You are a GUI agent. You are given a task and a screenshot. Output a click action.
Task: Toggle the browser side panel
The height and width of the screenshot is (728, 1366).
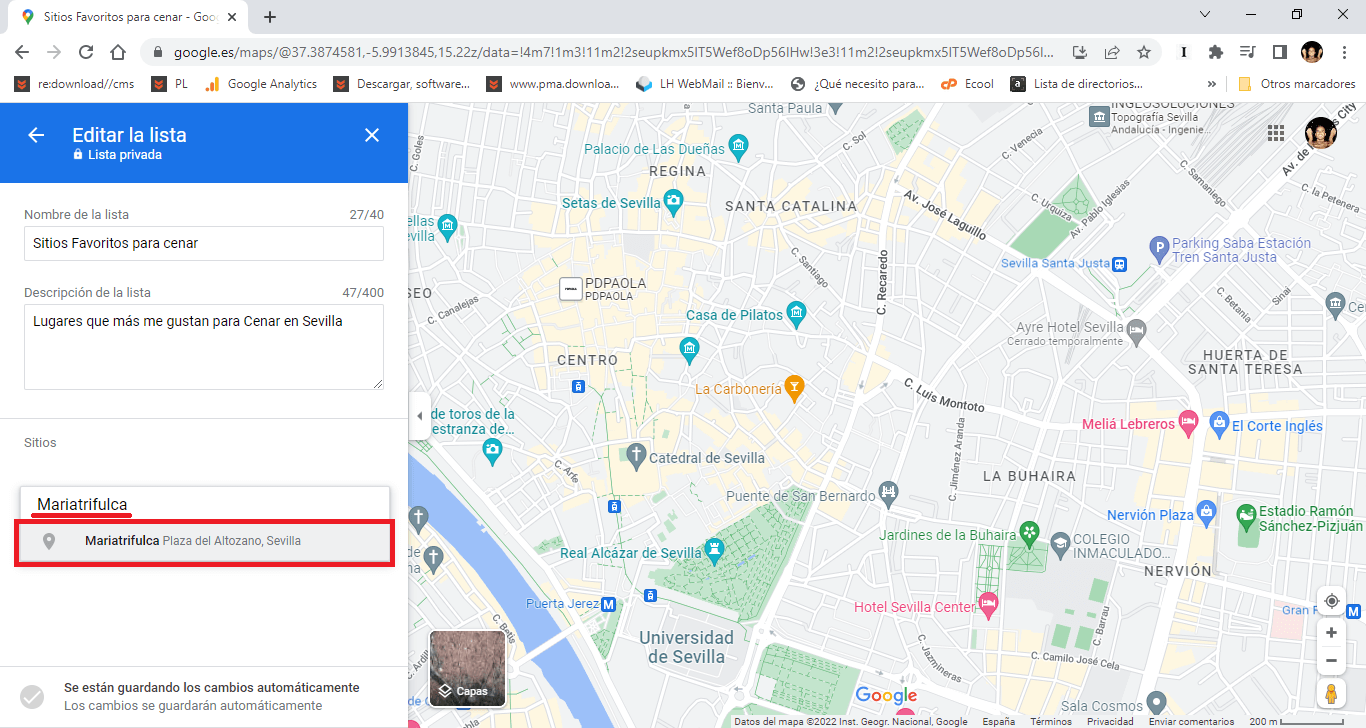point(1279,52)
